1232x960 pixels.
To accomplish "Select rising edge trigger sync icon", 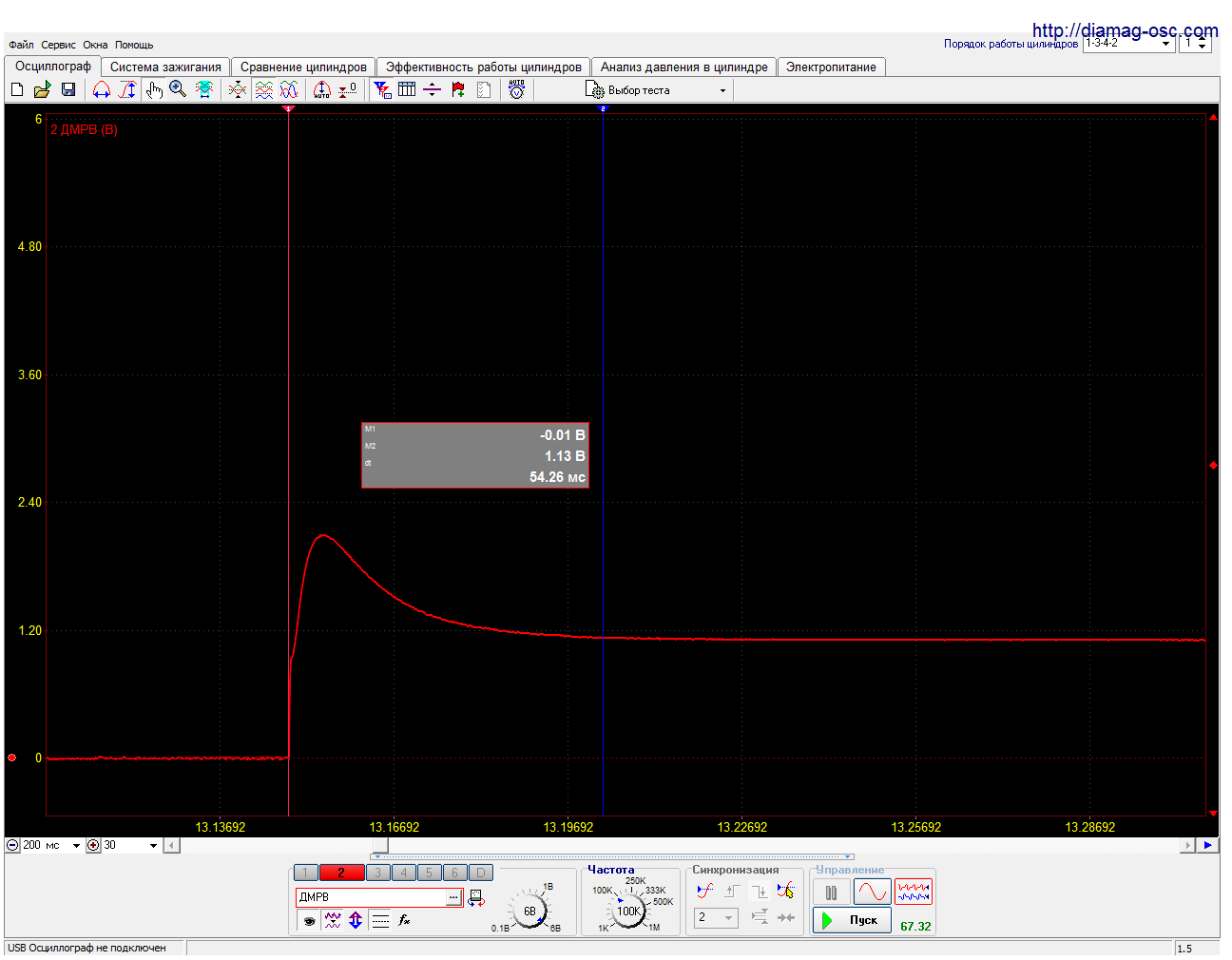I will (704, 891).
